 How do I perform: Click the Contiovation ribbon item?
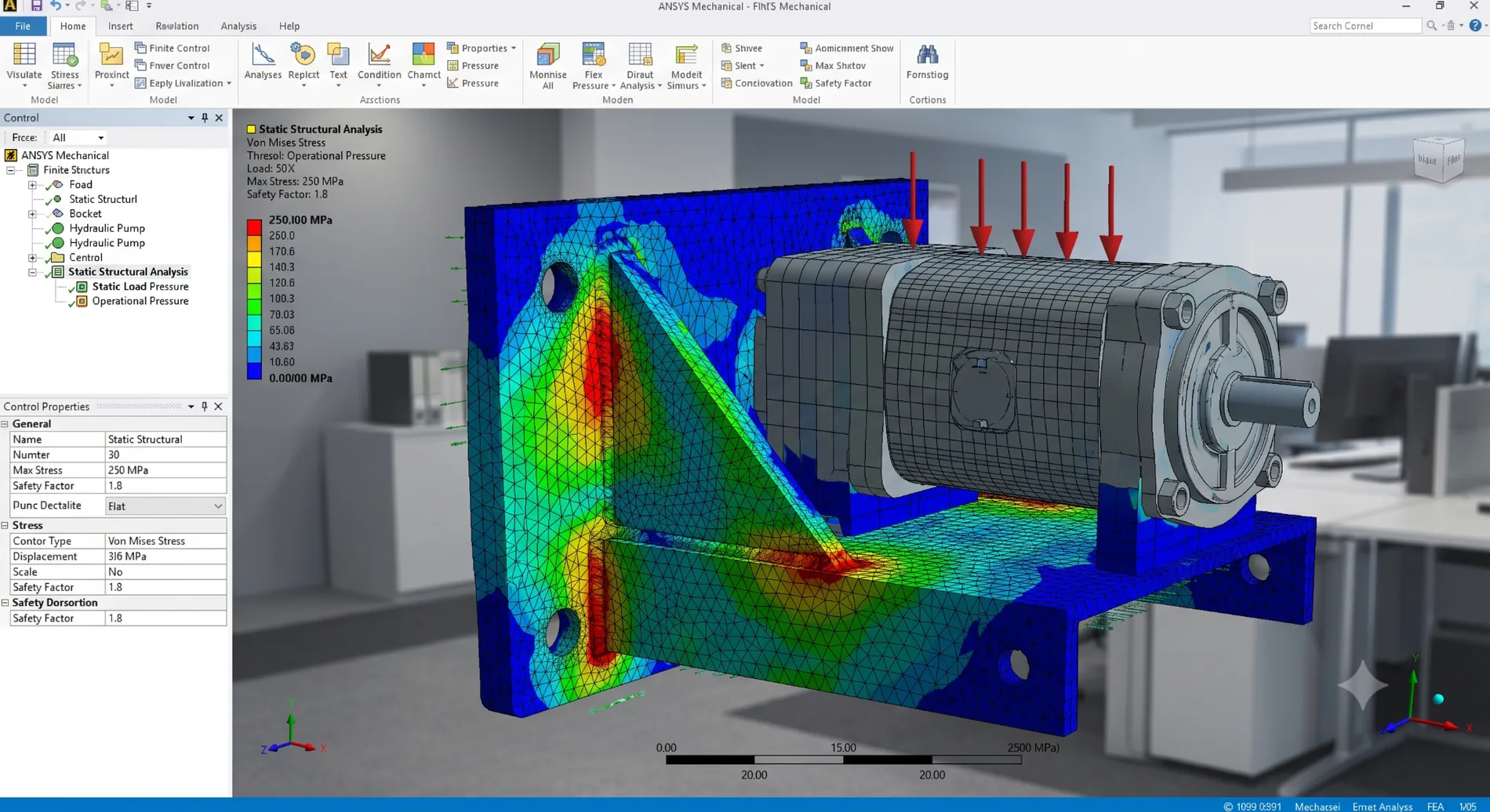[756, 83]
